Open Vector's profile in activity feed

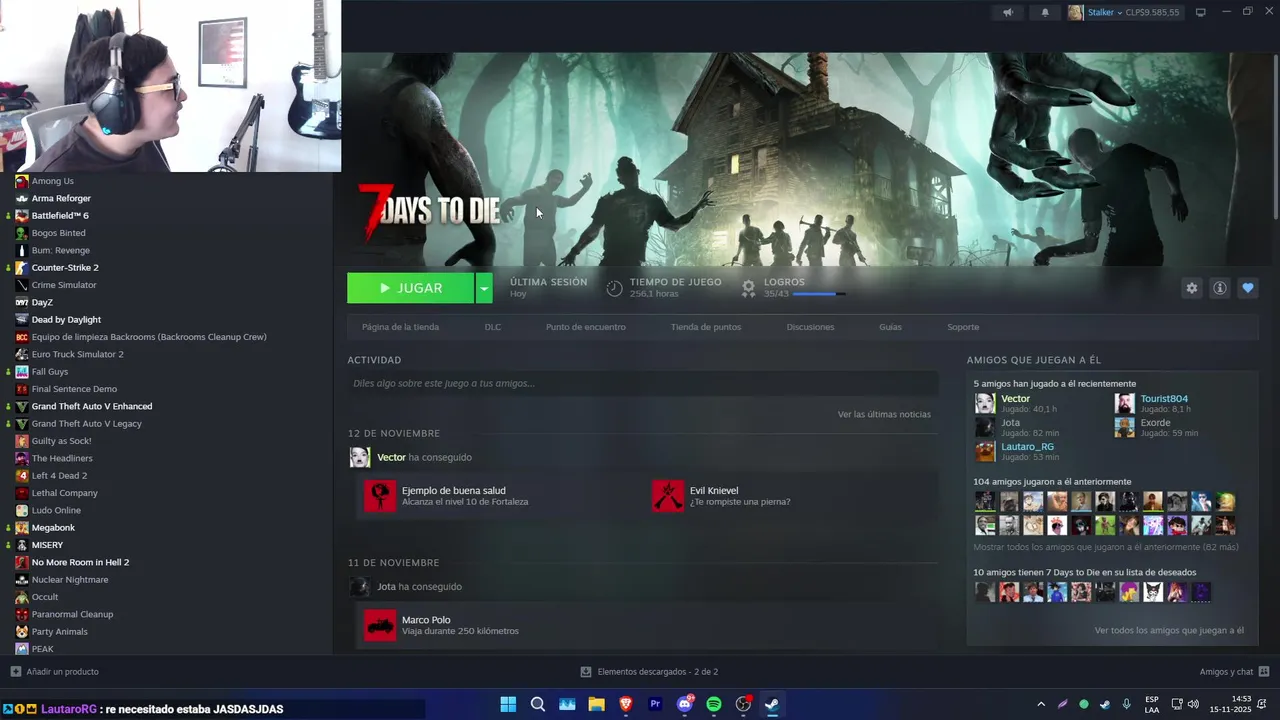[x=391, y=457]
